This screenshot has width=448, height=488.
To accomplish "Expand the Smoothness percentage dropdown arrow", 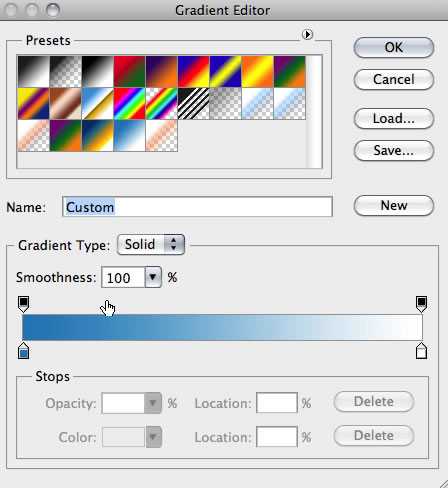I will (x=153, y=277).
